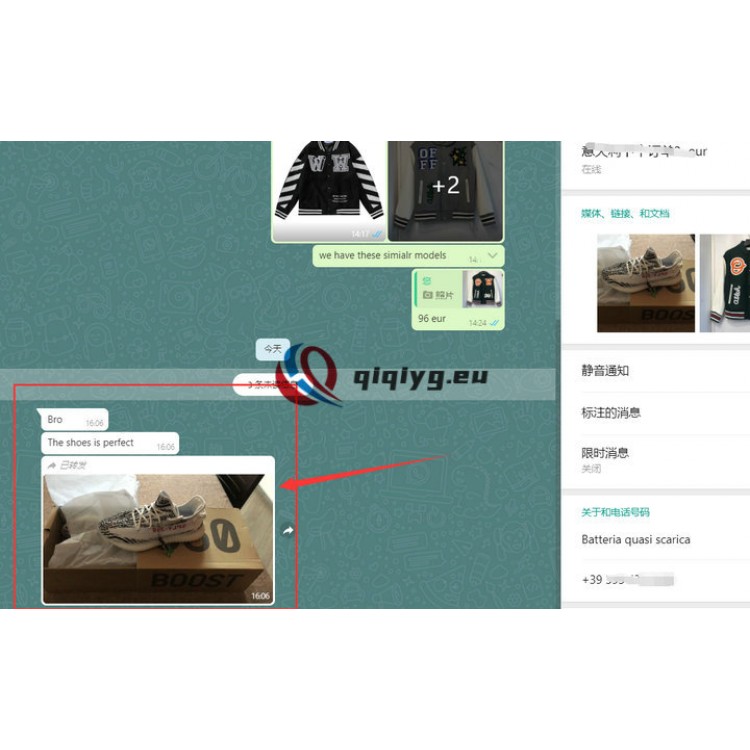This screenshot has height=750, width=750.
Task: Toggle 静音通知 mute notifications
Action: point(605,370)
